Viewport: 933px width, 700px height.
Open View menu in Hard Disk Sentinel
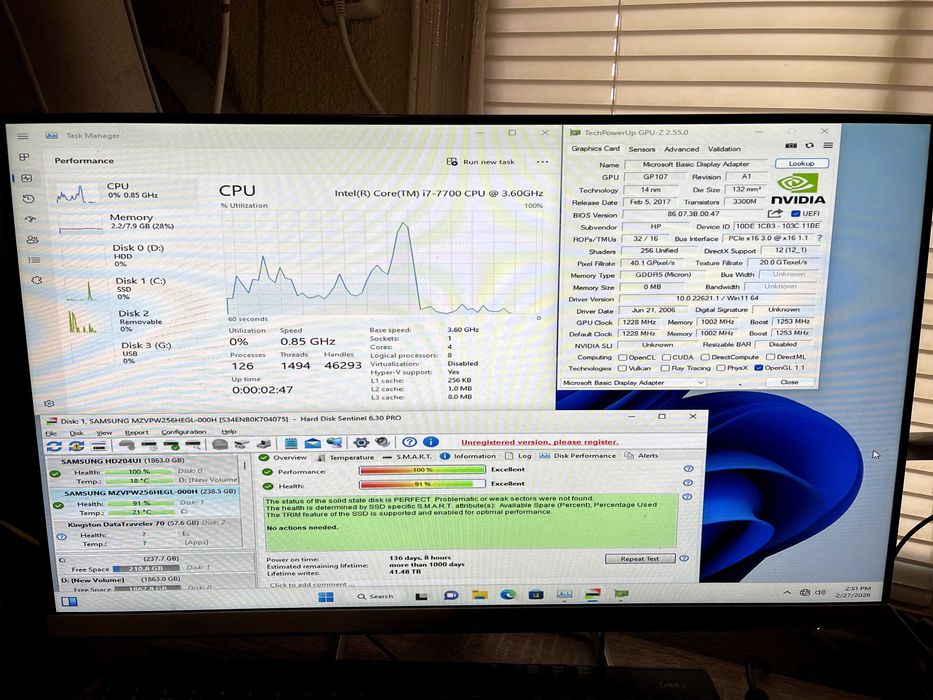[x=104, y=432]
